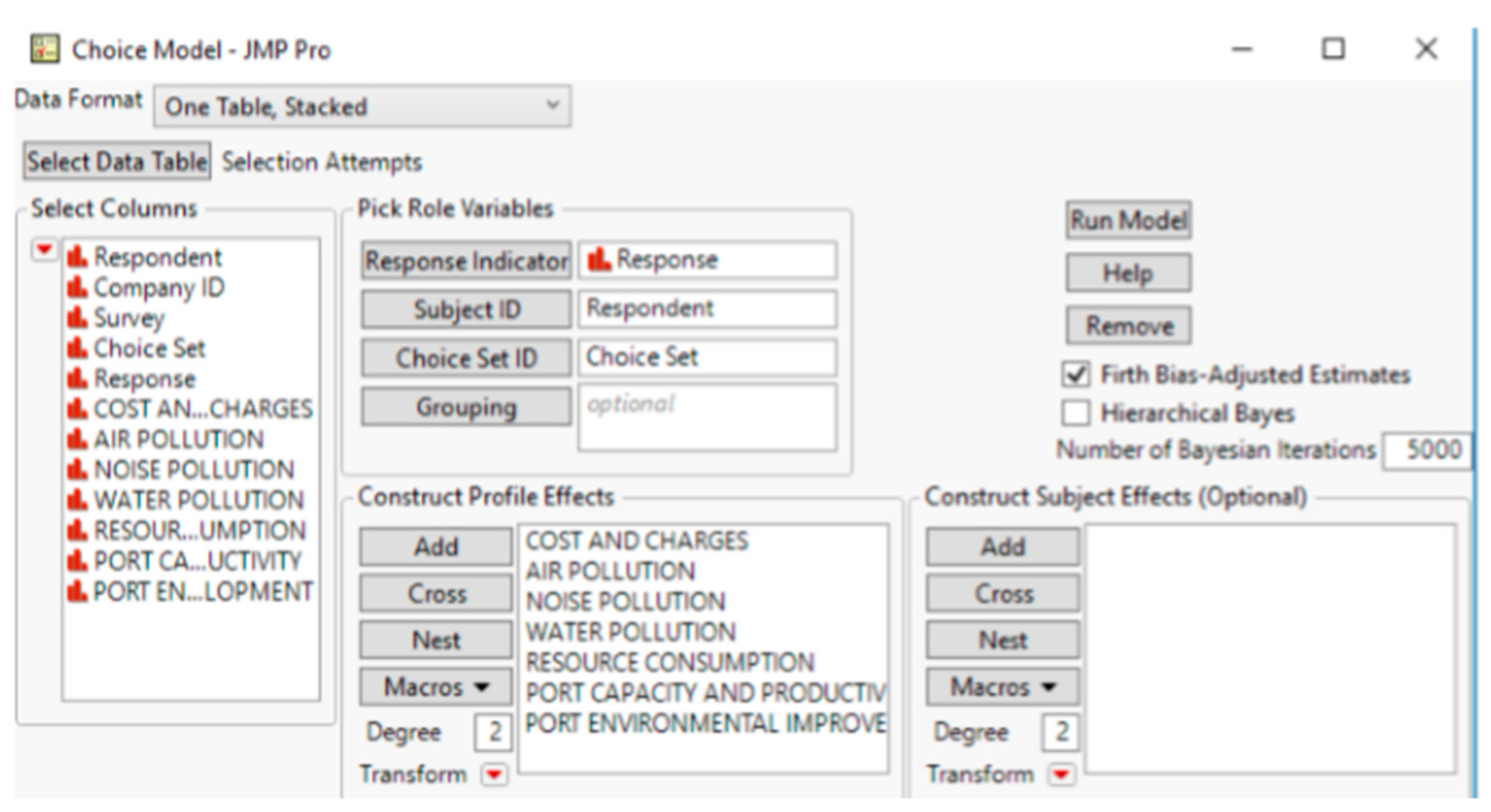Click the icon beside RESOUR...UMPTION column
Image resolution: width=1491 pixels, height=812 pixels.
77,530
